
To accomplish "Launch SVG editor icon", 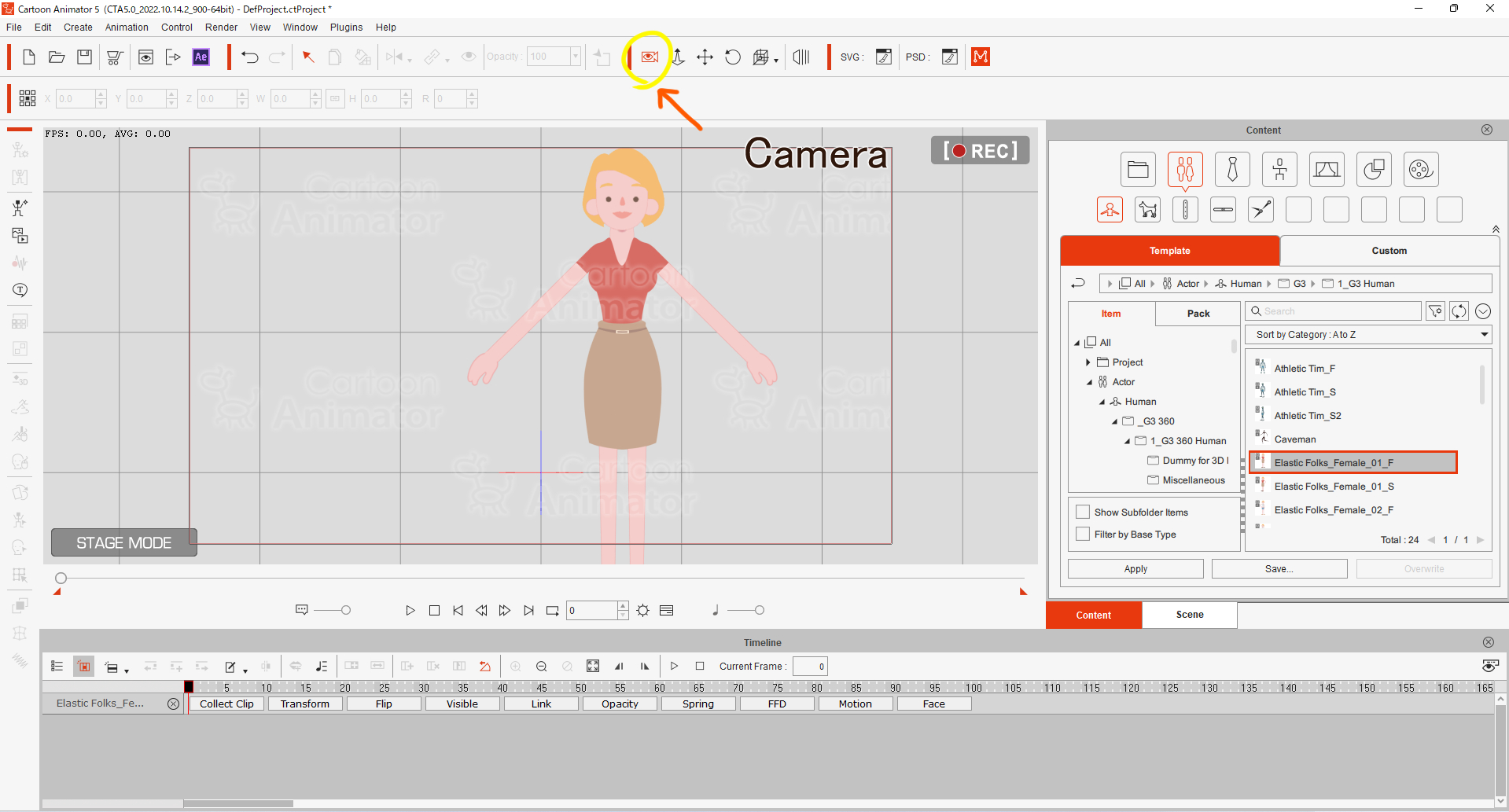I will click(x=884, y=57).
